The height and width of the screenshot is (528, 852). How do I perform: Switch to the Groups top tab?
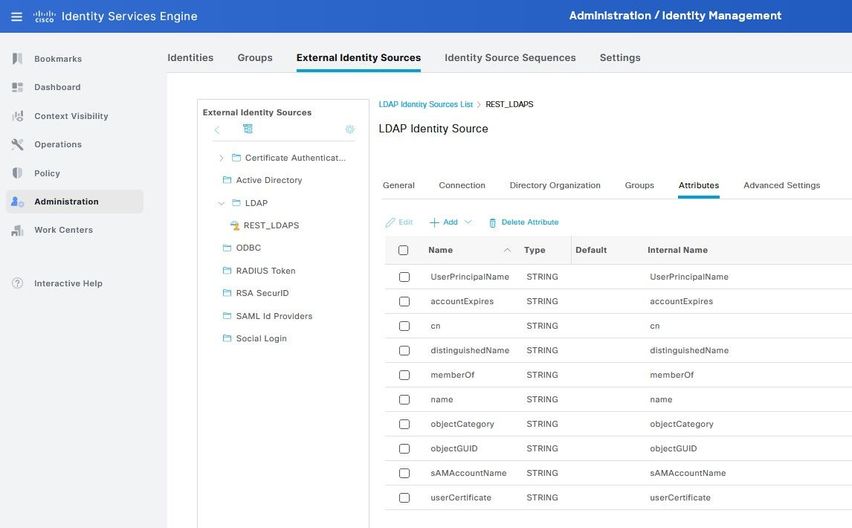coord(255,58)
